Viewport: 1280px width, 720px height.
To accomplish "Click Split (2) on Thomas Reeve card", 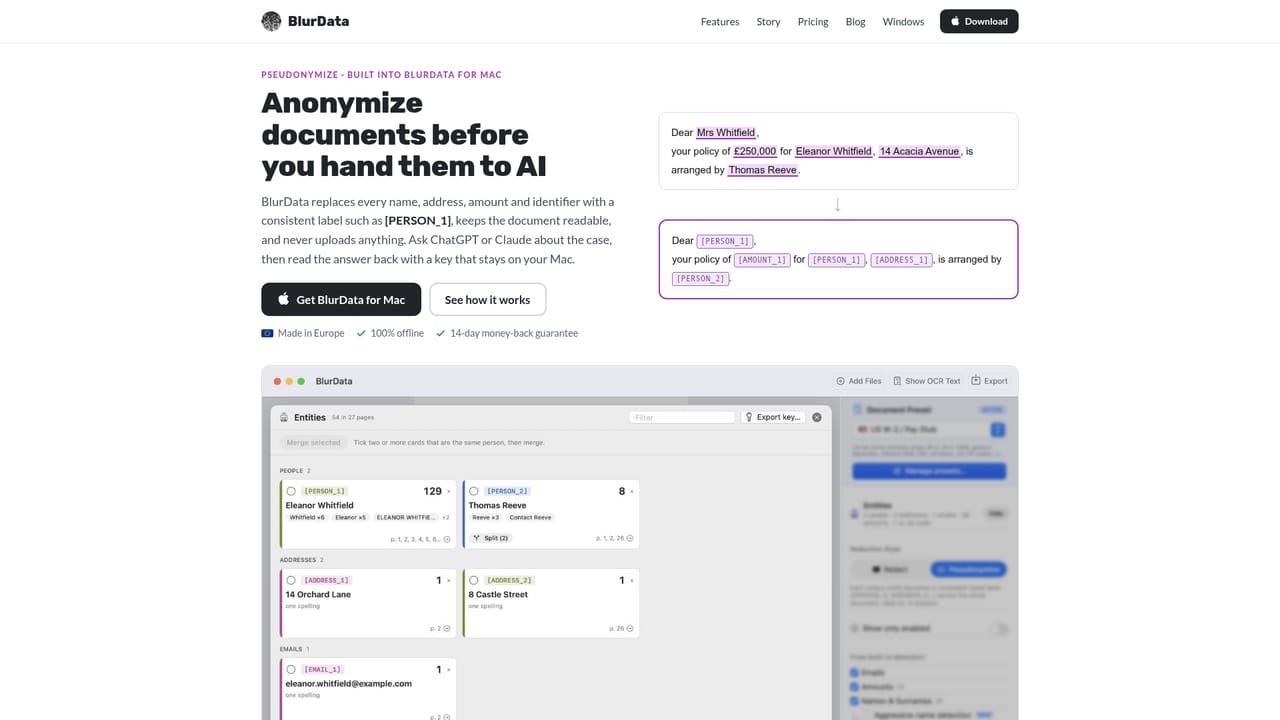I will [491, 538].
